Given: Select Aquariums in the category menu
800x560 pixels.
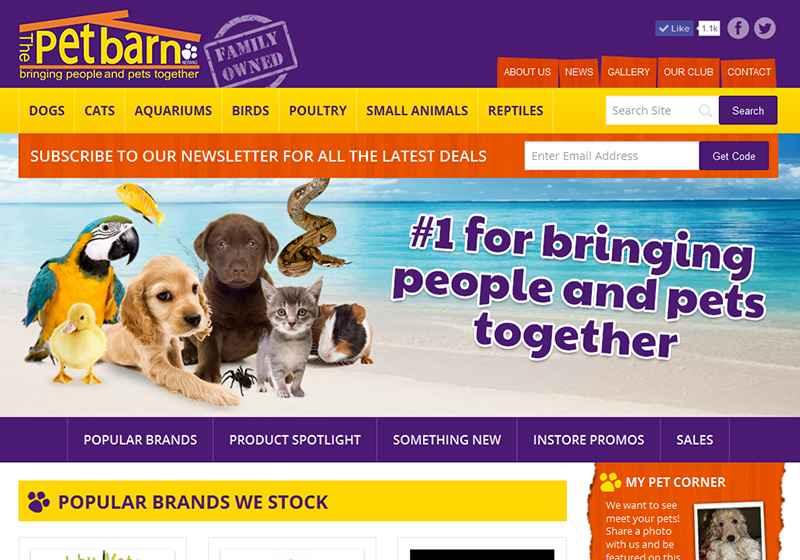Looking at the screenshot, I should (173, 111).
